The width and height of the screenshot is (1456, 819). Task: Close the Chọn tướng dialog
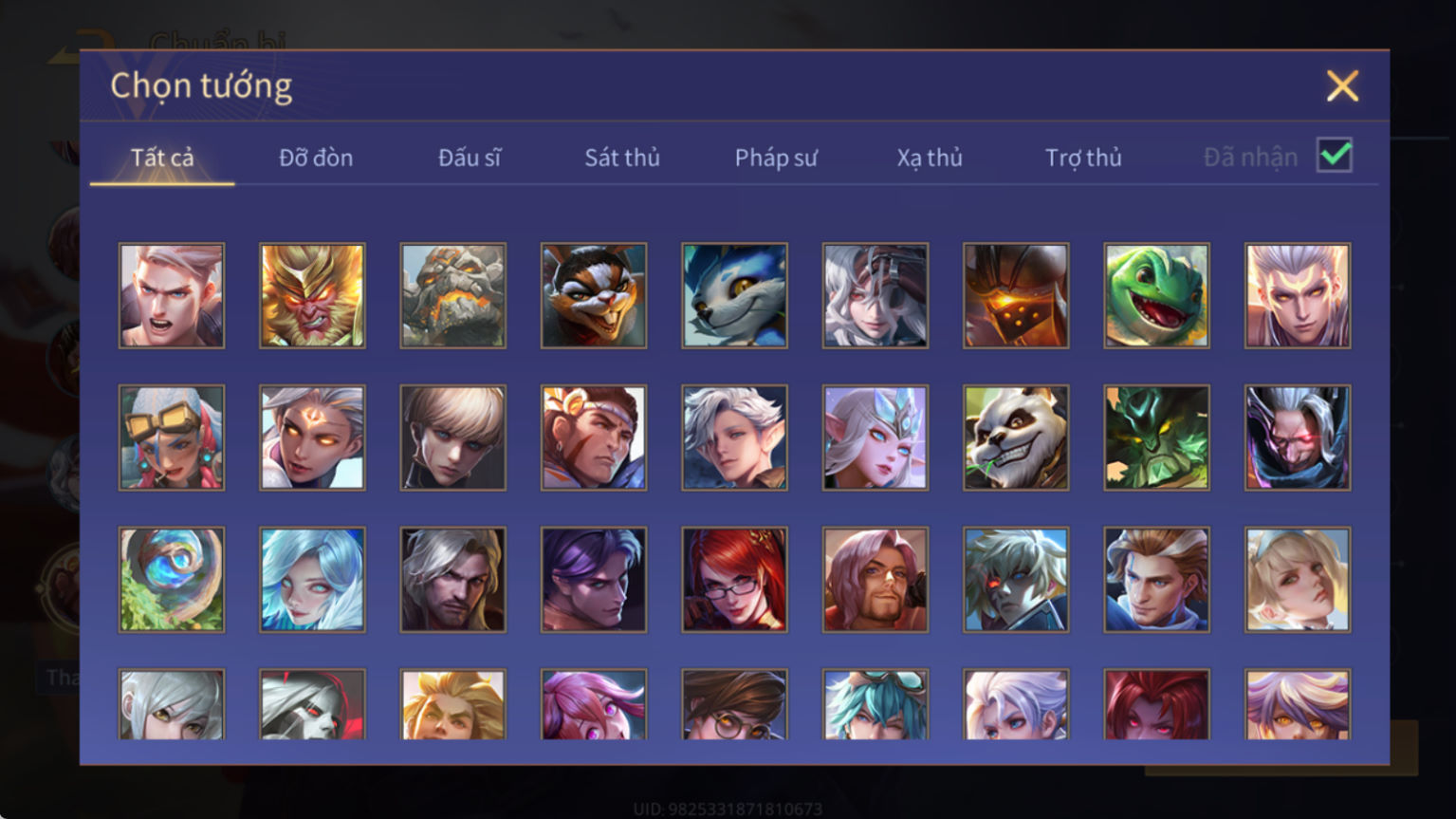click(x=1342, y=86)
